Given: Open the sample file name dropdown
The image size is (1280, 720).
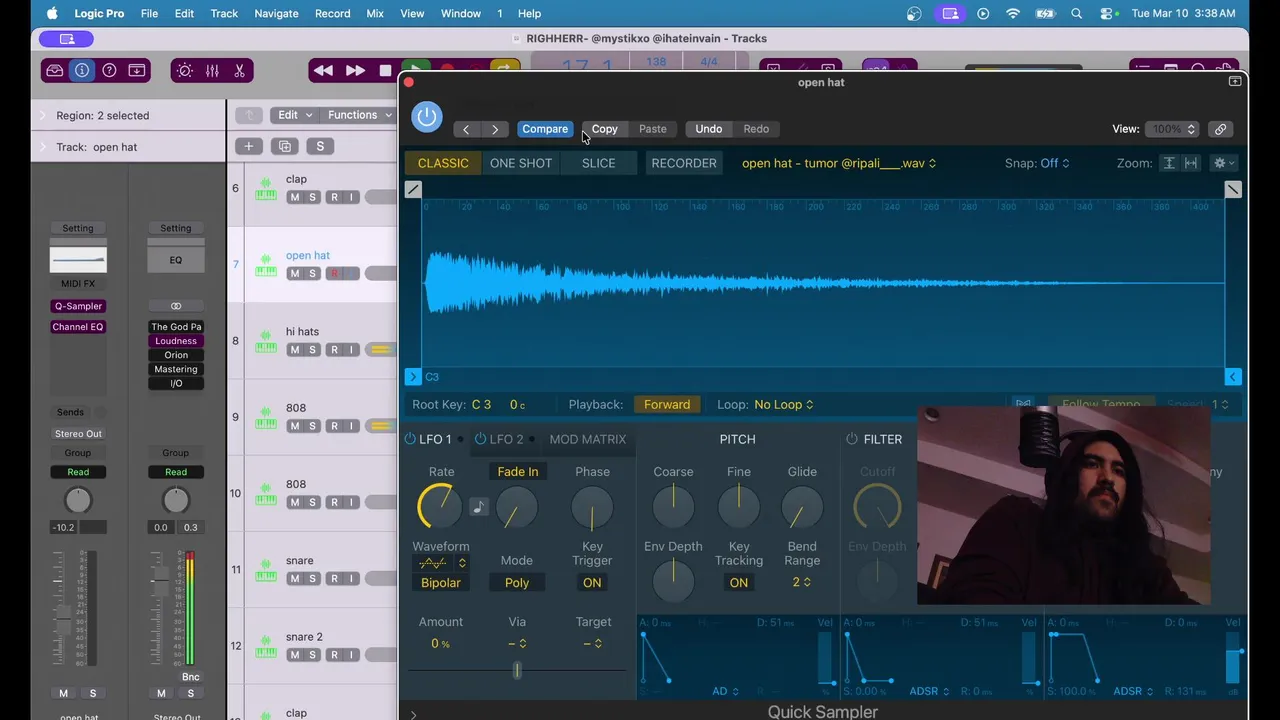Looking at the screenshot, I should tap(839, 163).
